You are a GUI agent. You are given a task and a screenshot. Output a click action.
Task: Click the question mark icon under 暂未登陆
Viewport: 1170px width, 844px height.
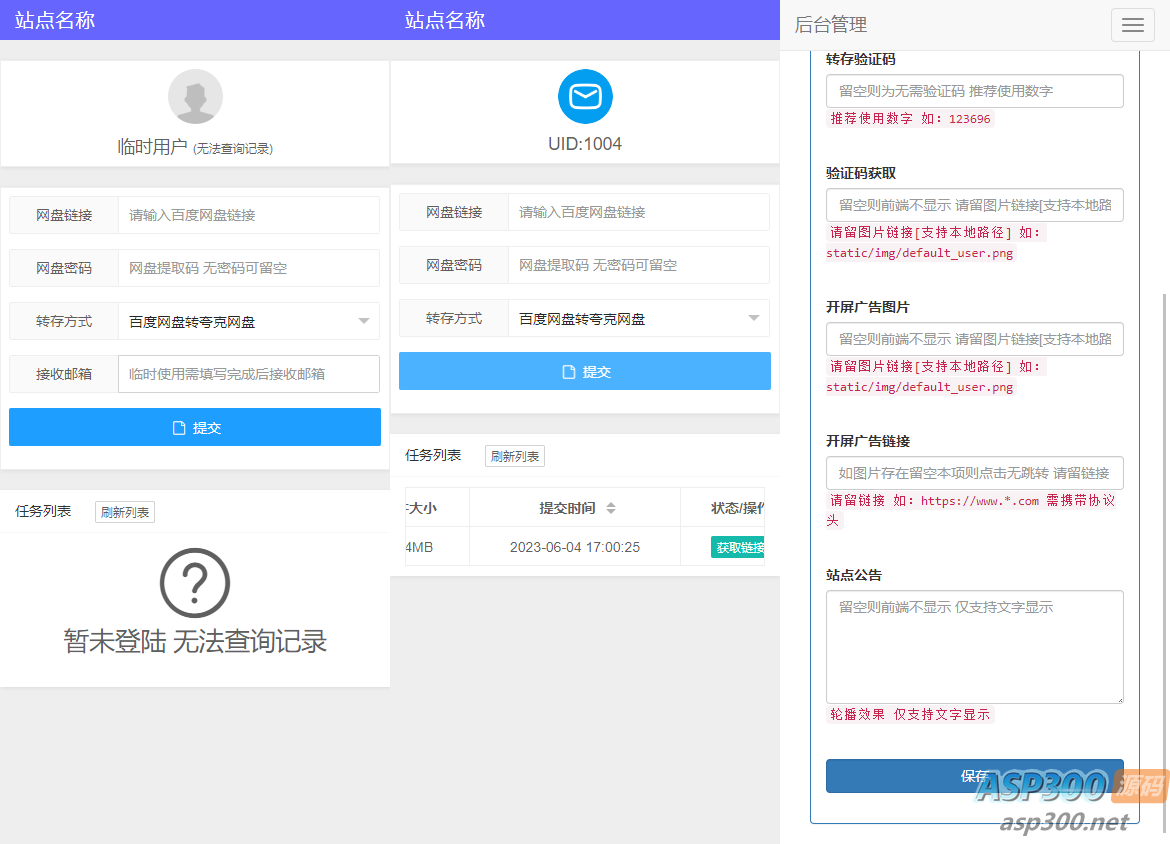[x=194, y=584]
